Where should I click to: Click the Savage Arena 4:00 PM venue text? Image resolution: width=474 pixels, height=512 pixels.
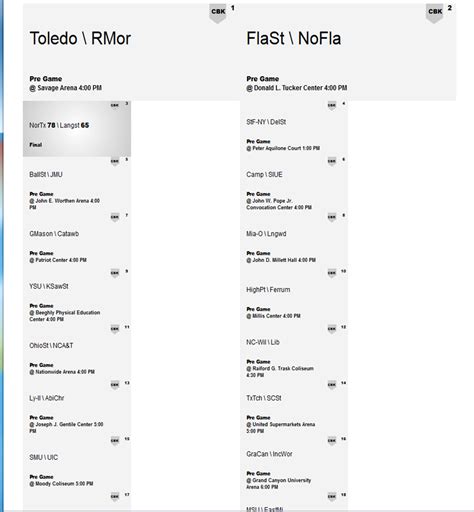(69, 88)
